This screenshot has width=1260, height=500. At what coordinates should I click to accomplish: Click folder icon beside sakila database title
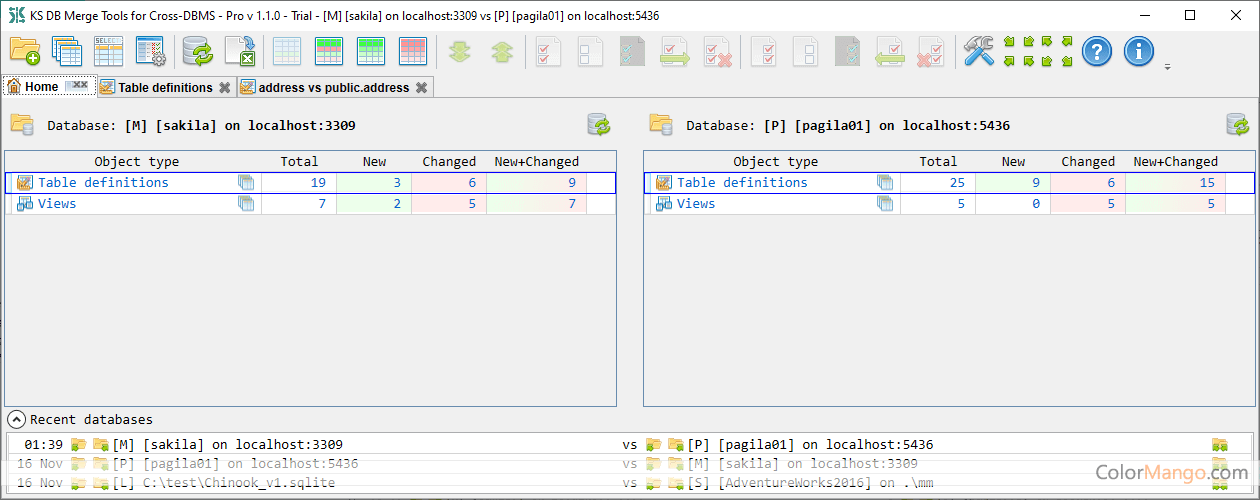click(x=22, y=124)
